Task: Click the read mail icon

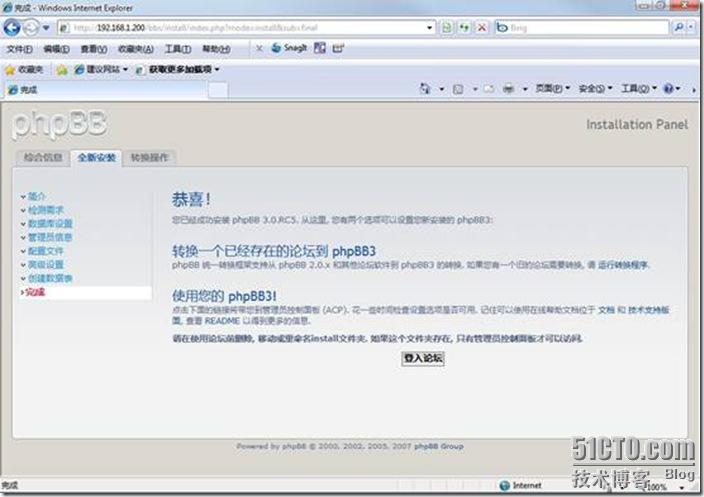Action: pos(489,89)
